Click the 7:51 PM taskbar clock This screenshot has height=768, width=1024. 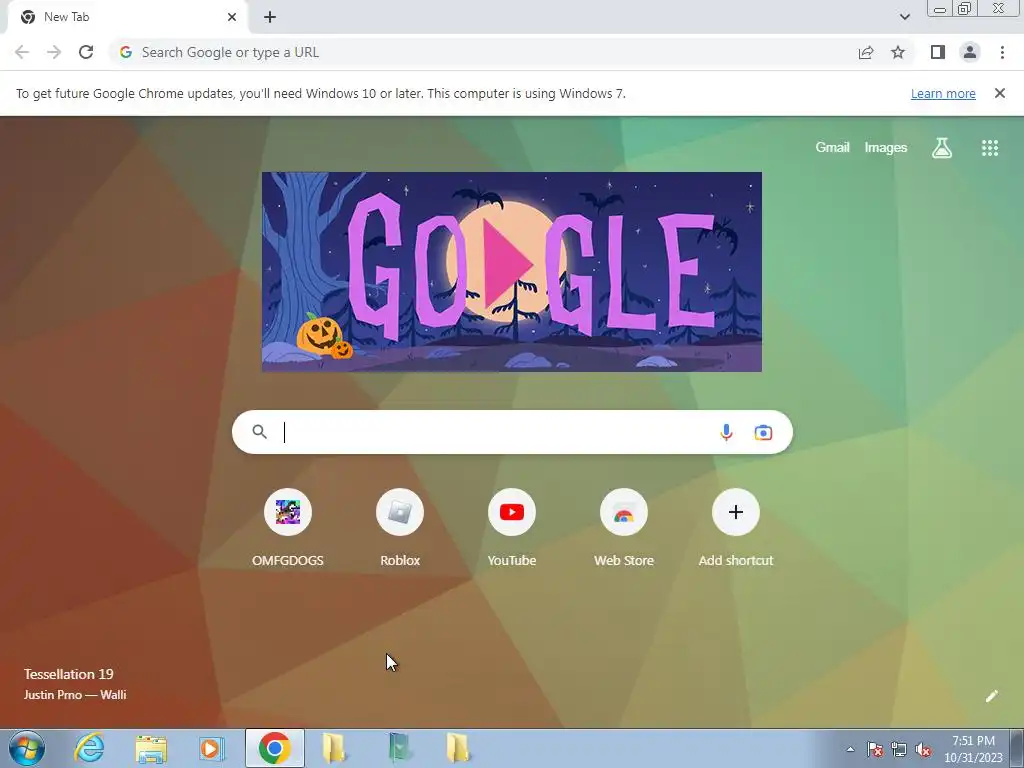pyautogui.click(x=973, y=749)
